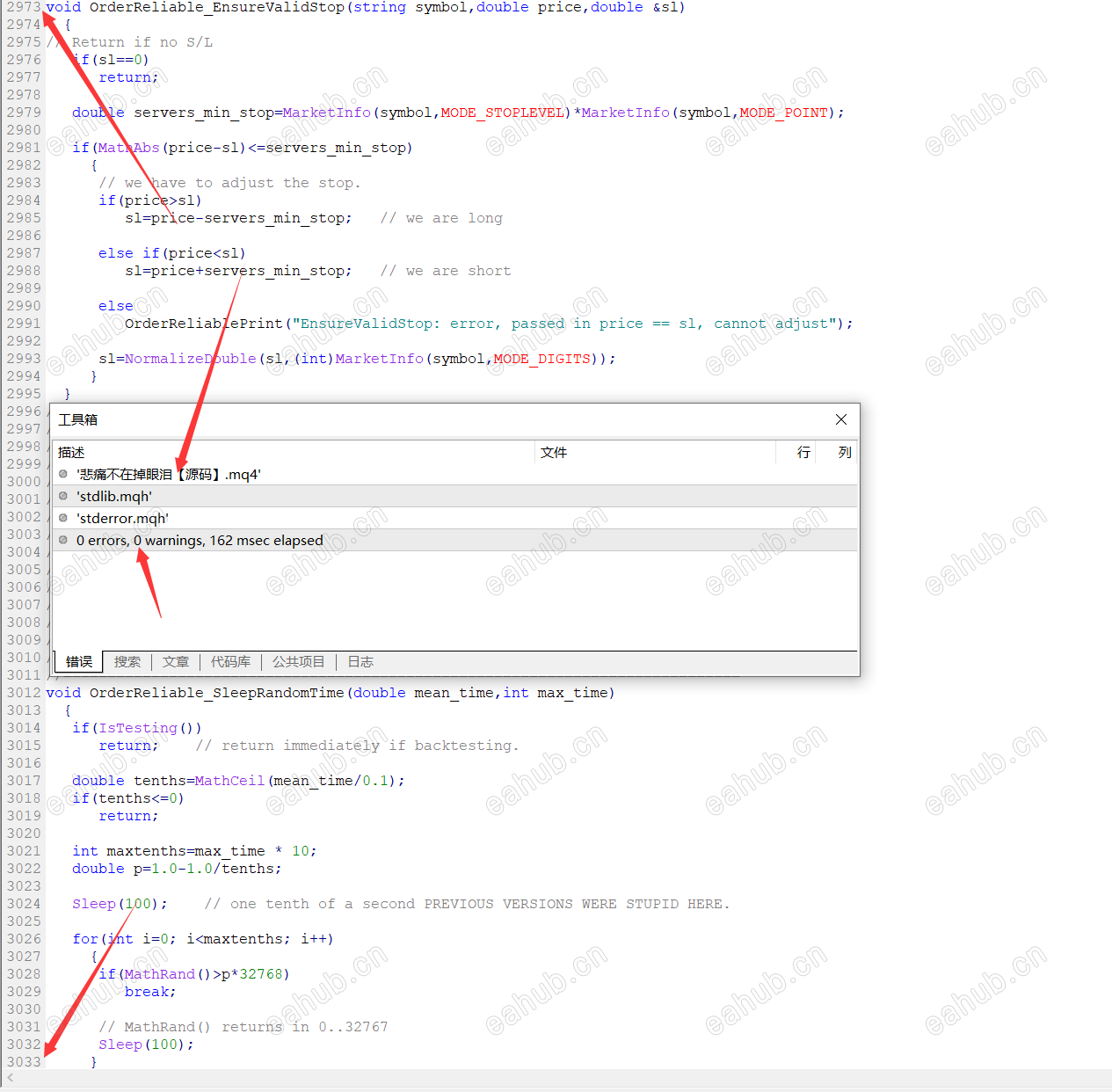The width and height of the screenshot is (1112, 1092).
Task: Select the 'stdlib.mqh' row
Action: coord(455,496)
